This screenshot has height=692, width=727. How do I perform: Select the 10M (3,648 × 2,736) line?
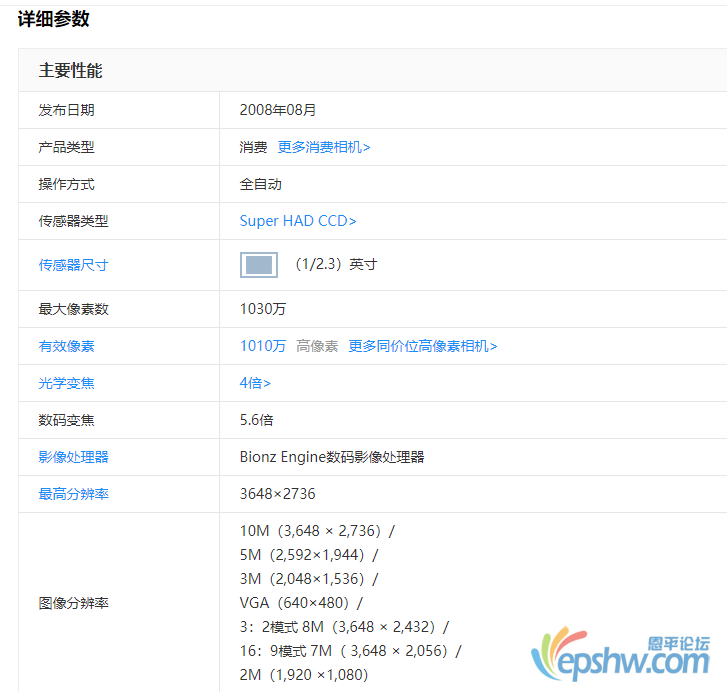(x=317, y=531)
